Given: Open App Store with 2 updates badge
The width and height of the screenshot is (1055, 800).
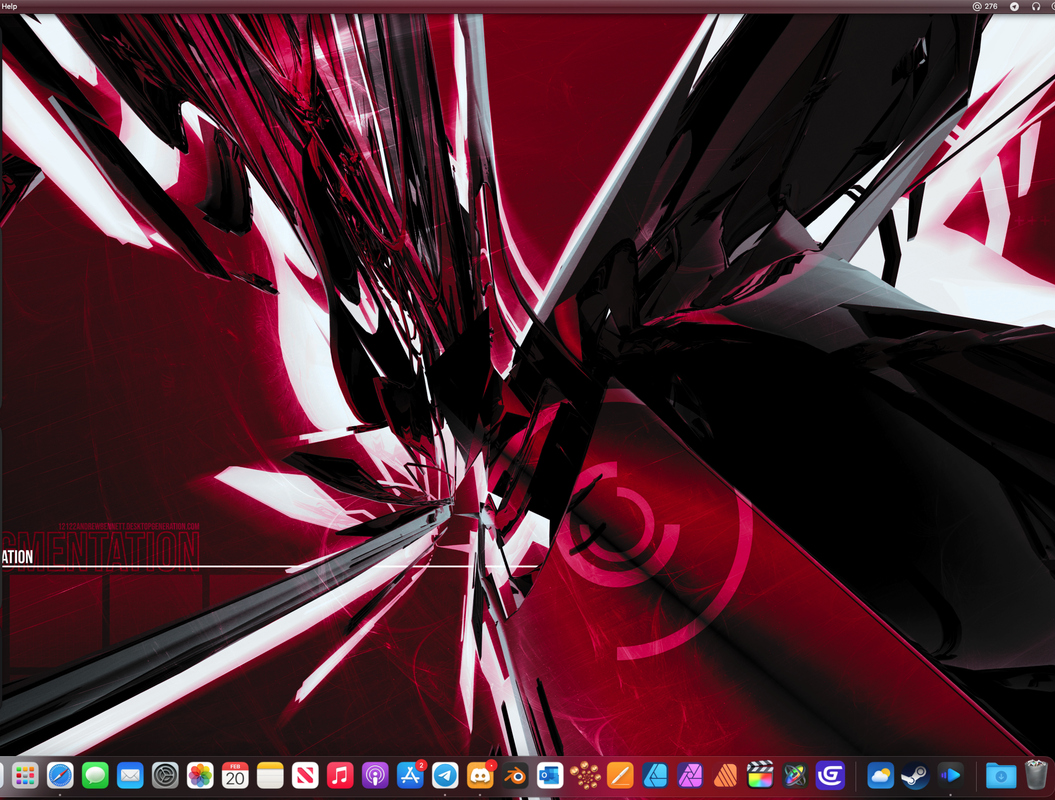Looking at the screenshot, I should click(410, 776).
